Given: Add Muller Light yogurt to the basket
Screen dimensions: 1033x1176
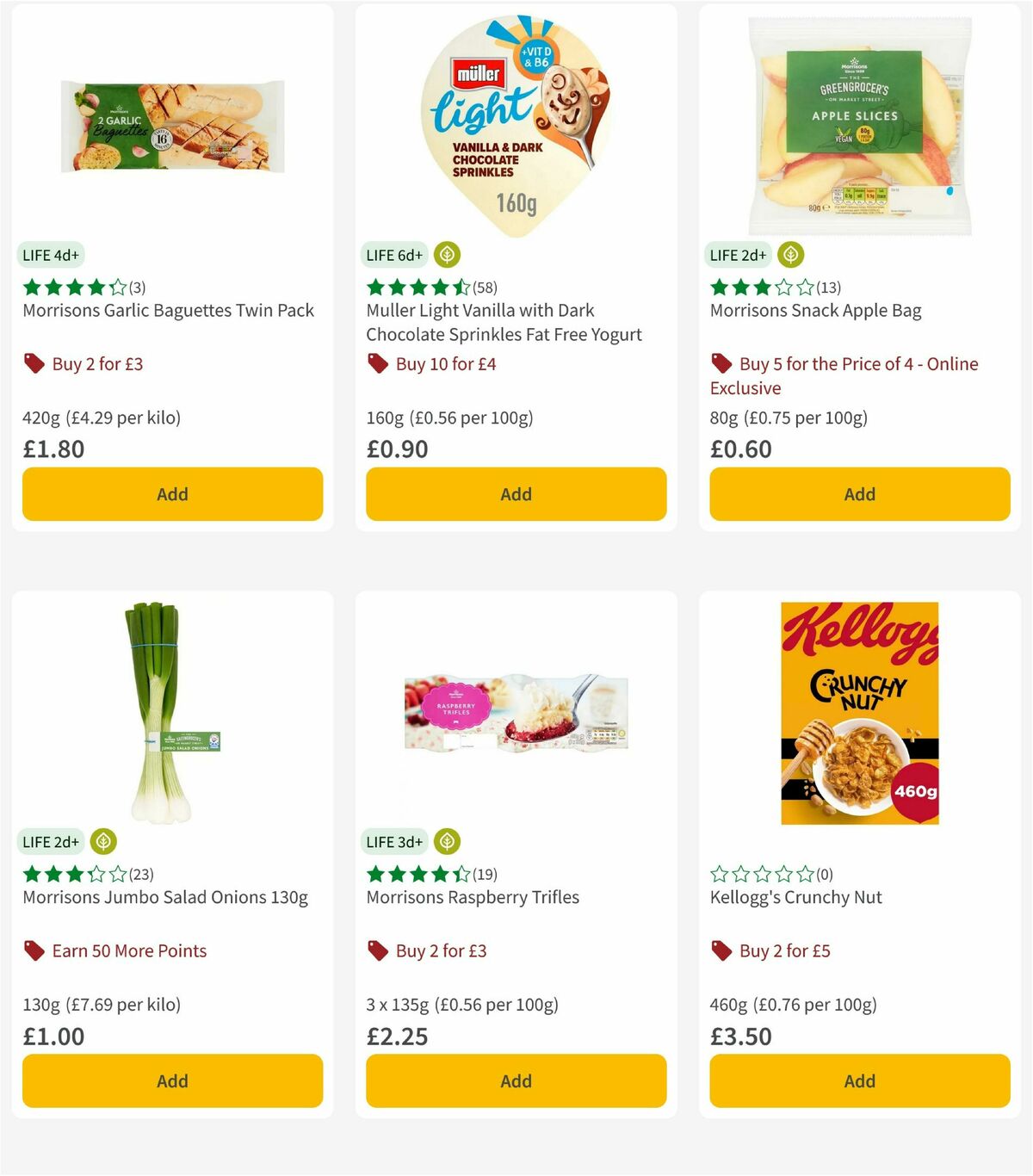Looking at the screenshot, I should tap(515, 494).
